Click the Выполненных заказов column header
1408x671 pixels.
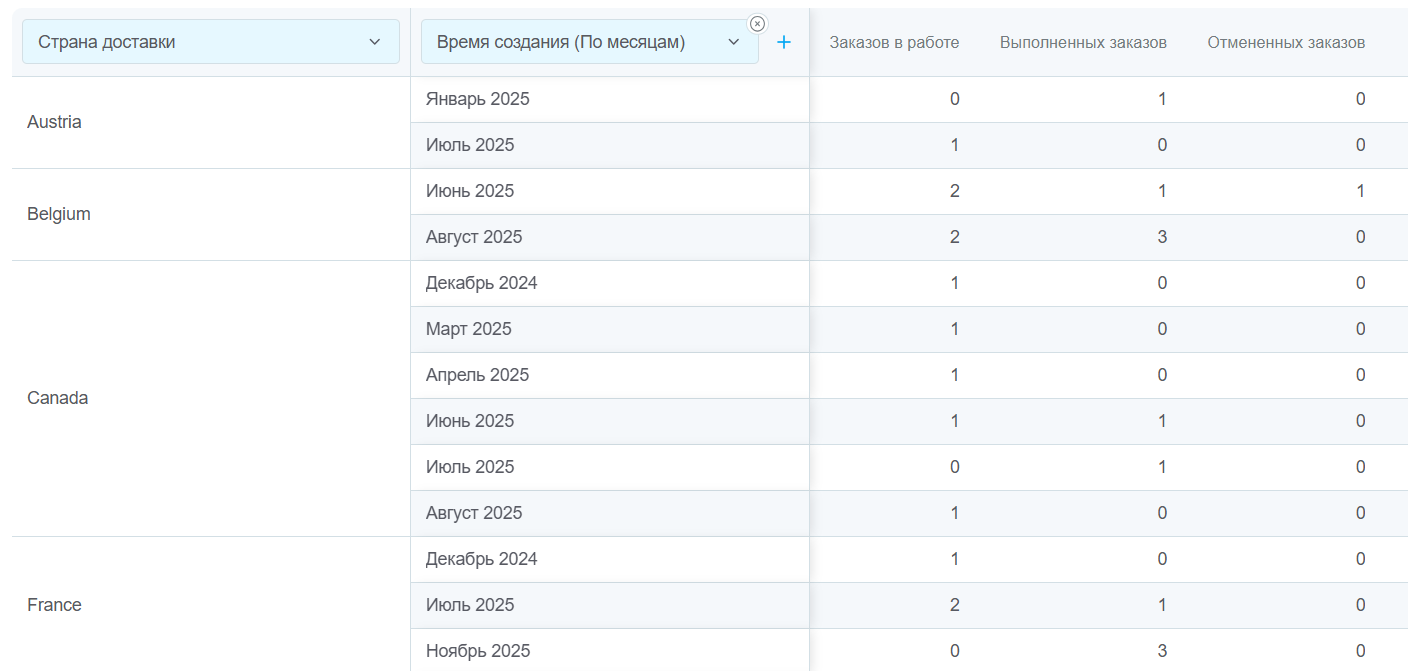[1082, 42]
